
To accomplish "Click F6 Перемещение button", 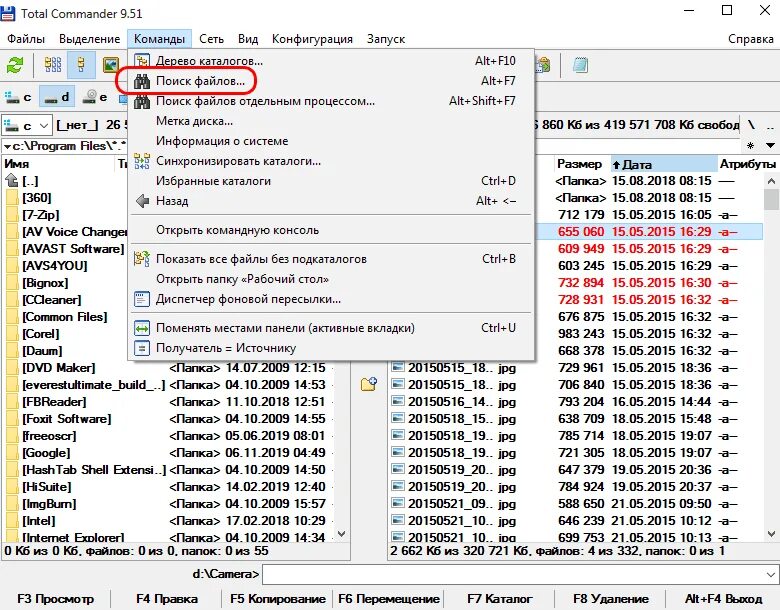I will tap(389, 599).
